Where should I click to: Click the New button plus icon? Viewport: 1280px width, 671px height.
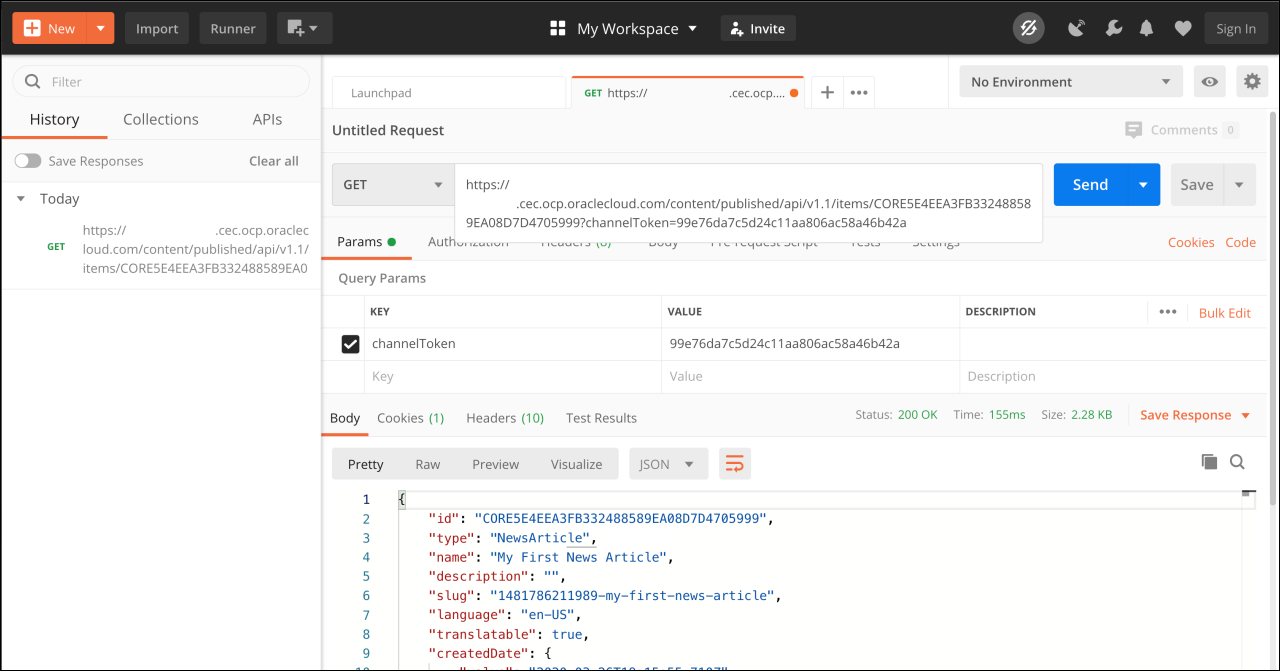32,28
